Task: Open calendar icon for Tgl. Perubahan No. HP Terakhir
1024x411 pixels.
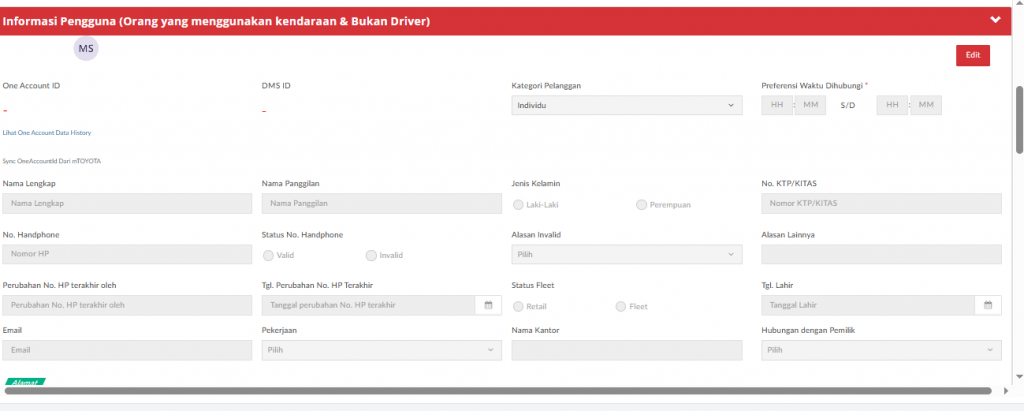Action: click(x=488, y=305)
